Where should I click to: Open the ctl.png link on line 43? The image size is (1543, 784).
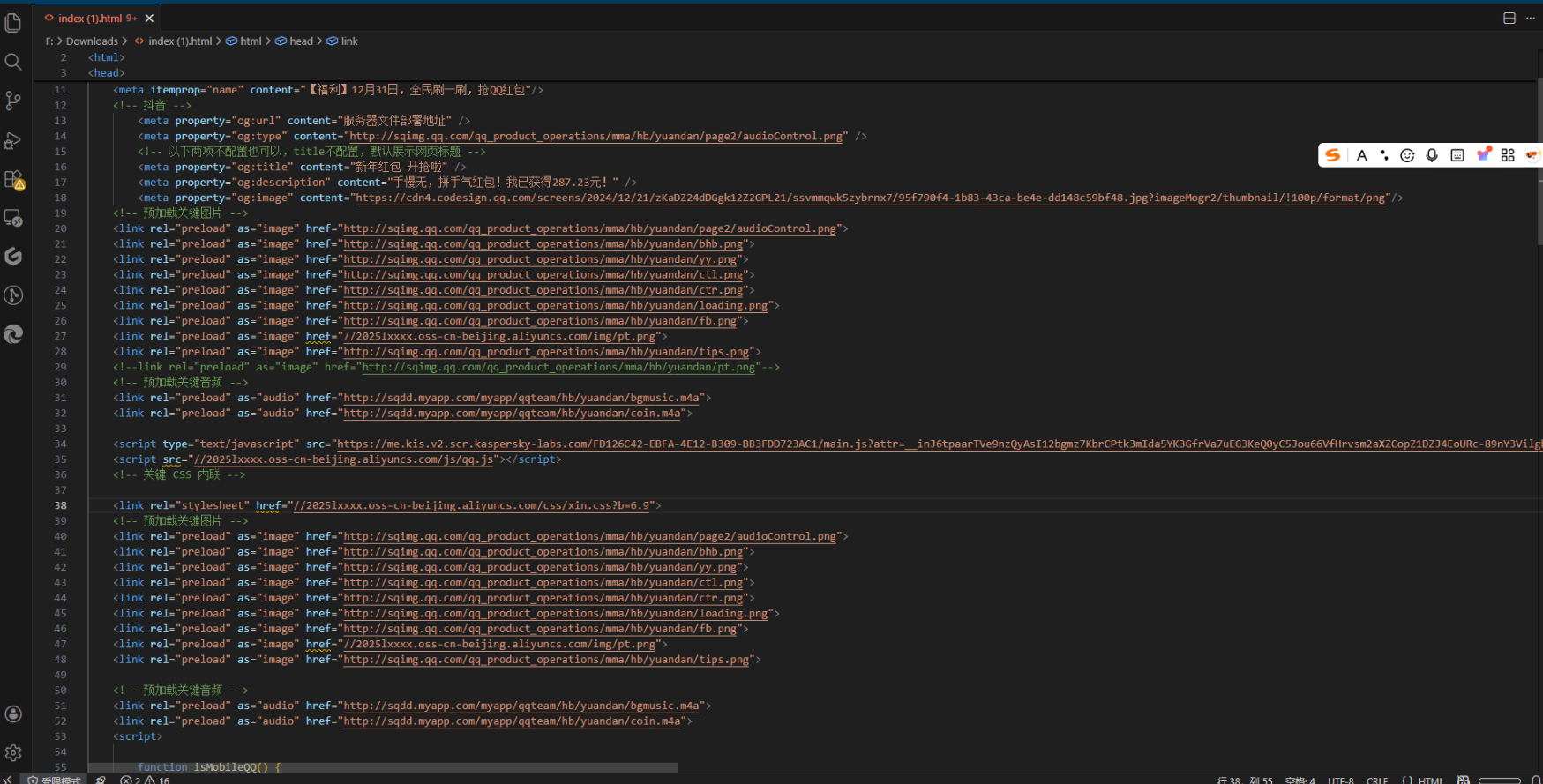[543, 583]
